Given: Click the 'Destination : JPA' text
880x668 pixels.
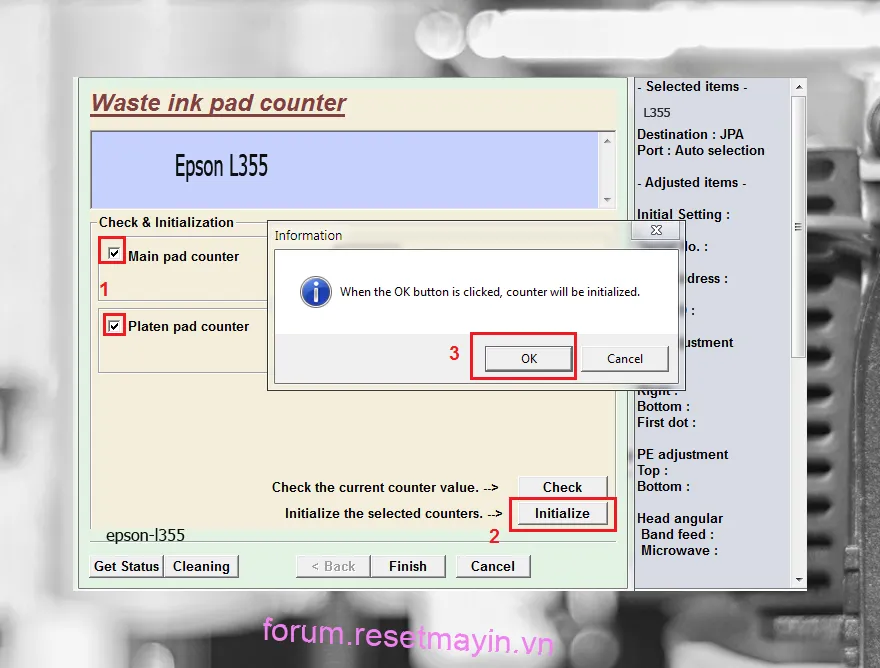Looking at the screenshot, I should click(690, 135).
